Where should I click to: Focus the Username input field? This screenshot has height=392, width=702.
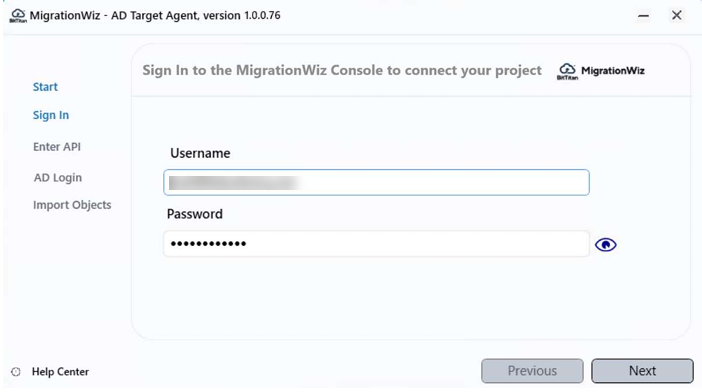377,183
